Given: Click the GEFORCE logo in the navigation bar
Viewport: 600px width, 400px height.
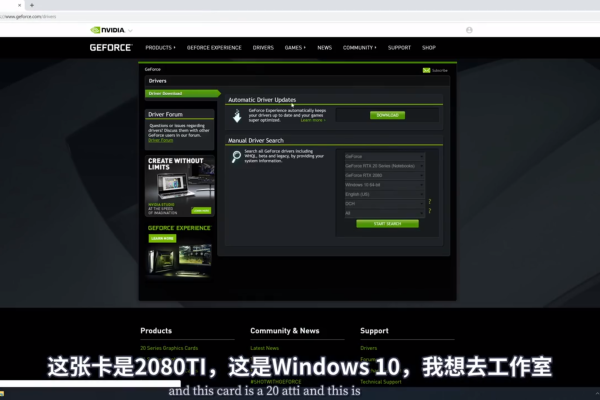Looking at the screenshot, I should [x=111, y=47].
